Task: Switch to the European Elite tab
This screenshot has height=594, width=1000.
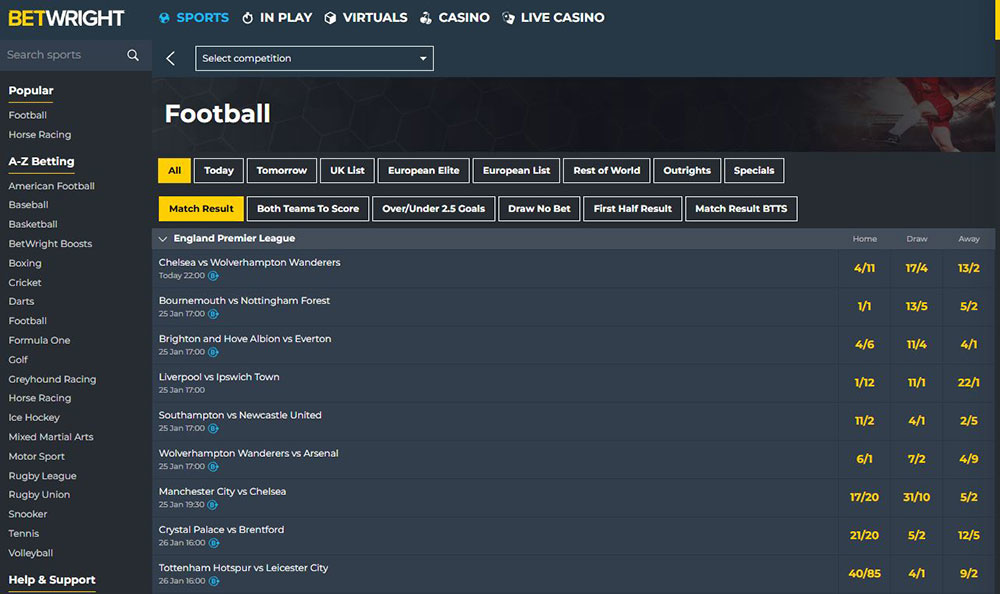Action: (423, 170)
